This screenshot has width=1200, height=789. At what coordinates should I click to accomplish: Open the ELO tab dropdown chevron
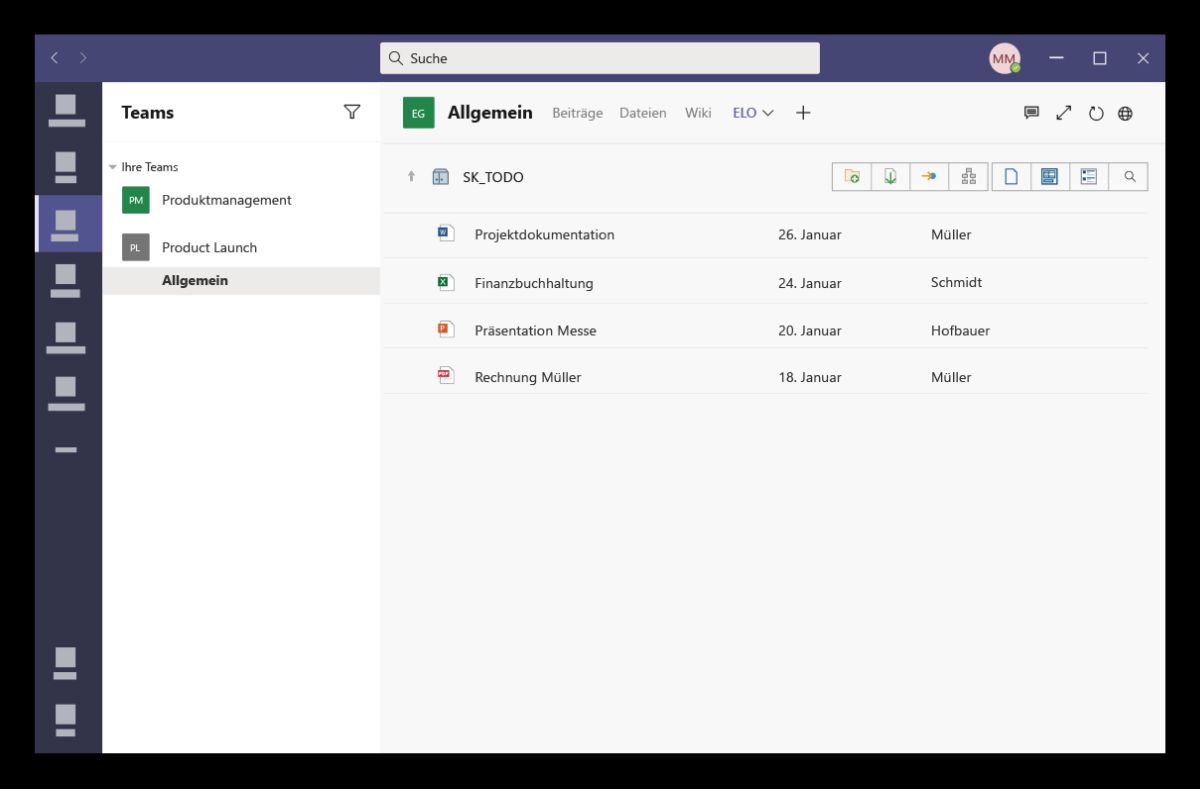pos(768,113)
